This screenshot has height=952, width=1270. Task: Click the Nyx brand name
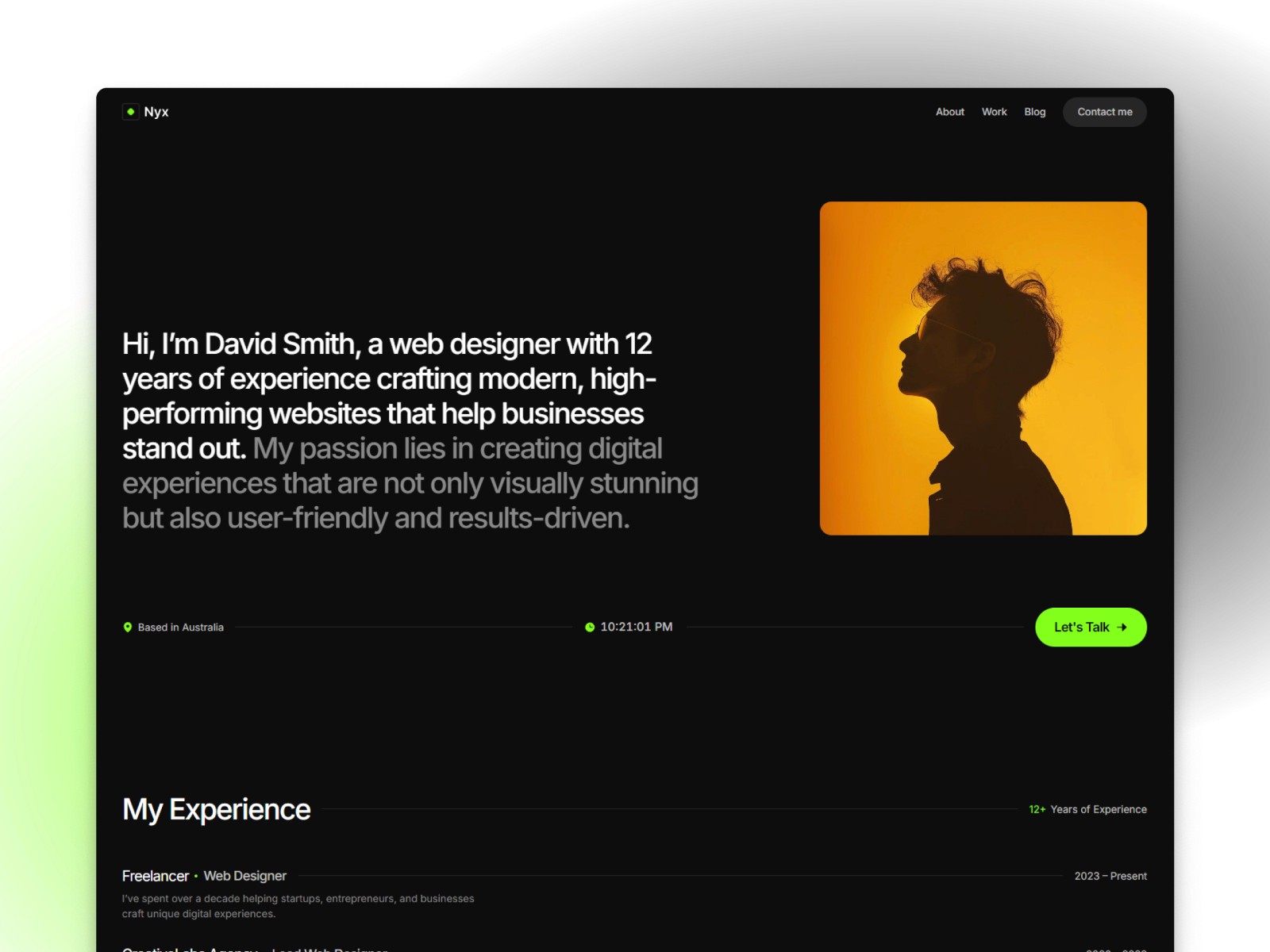(x=156, y=112)
